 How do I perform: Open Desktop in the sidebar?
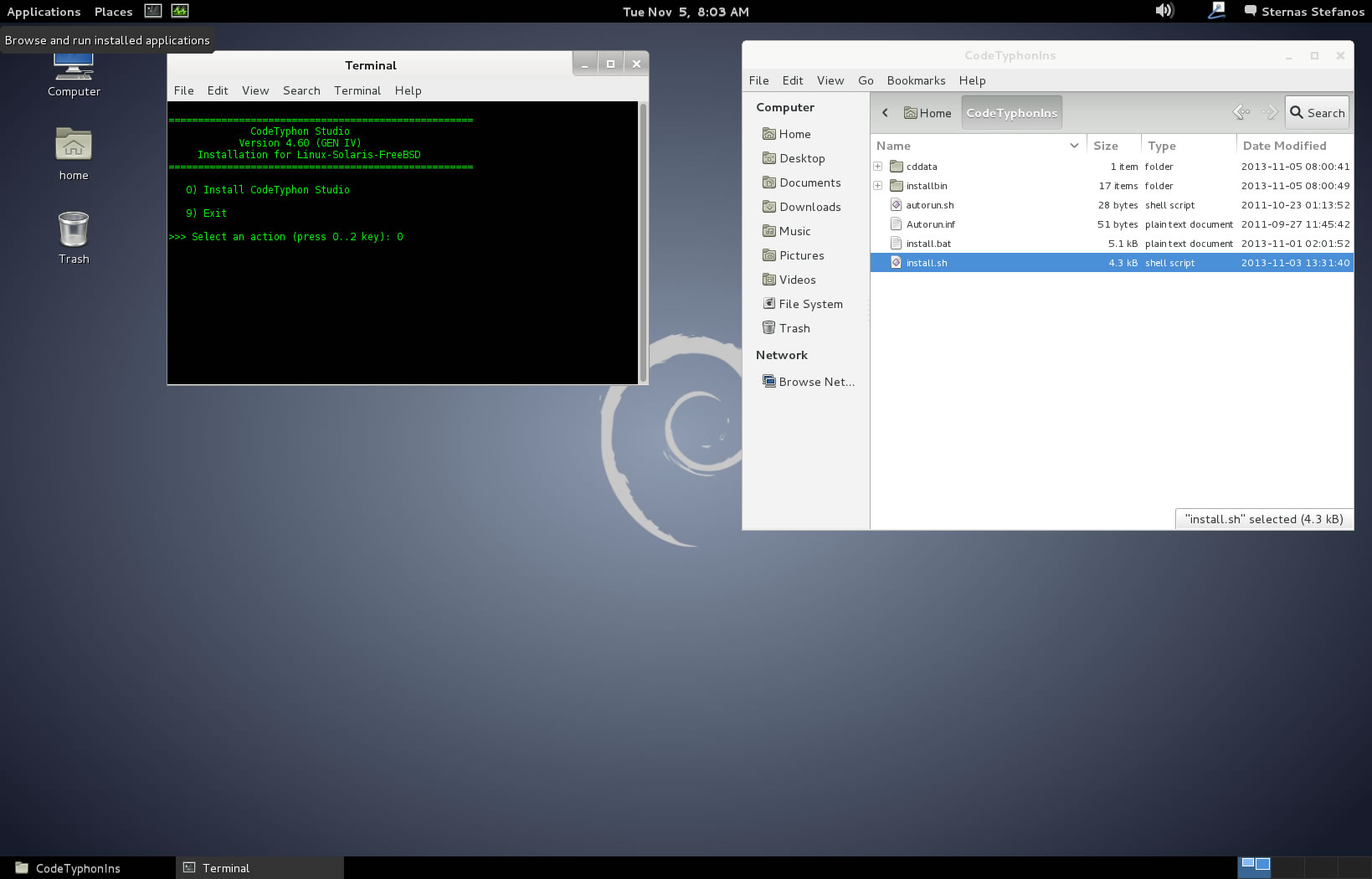[x=794, y=158]
